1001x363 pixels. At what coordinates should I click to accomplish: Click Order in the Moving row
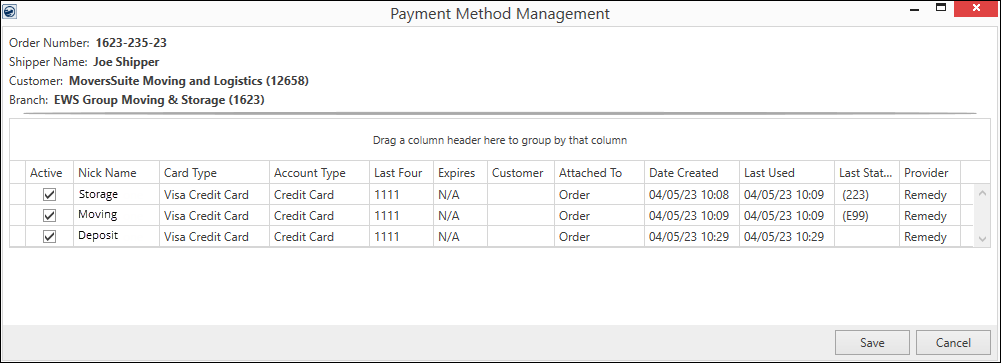[575, 216]
